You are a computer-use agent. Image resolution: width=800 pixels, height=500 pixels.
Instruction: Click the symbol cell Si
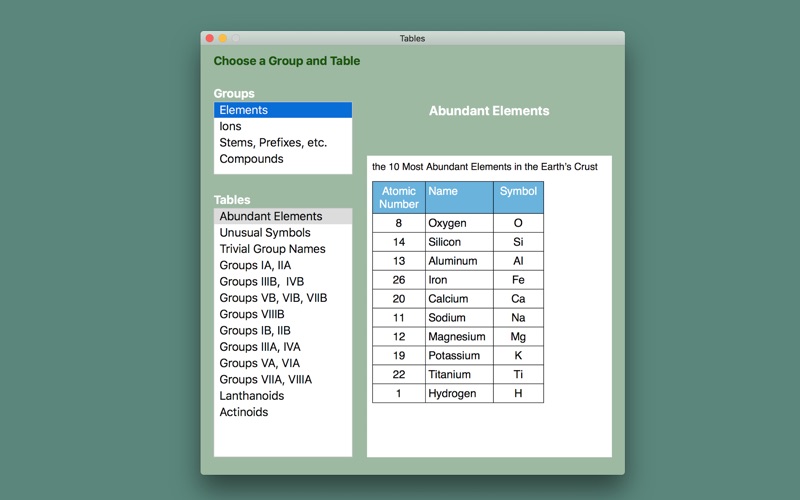pos(518,242)
